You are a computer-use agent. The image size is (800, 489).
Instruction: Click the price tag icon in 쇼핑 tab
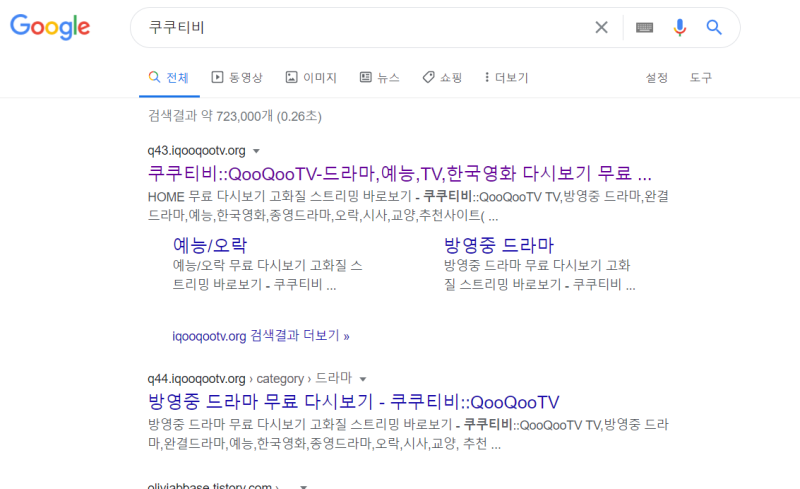pos(429,77)
